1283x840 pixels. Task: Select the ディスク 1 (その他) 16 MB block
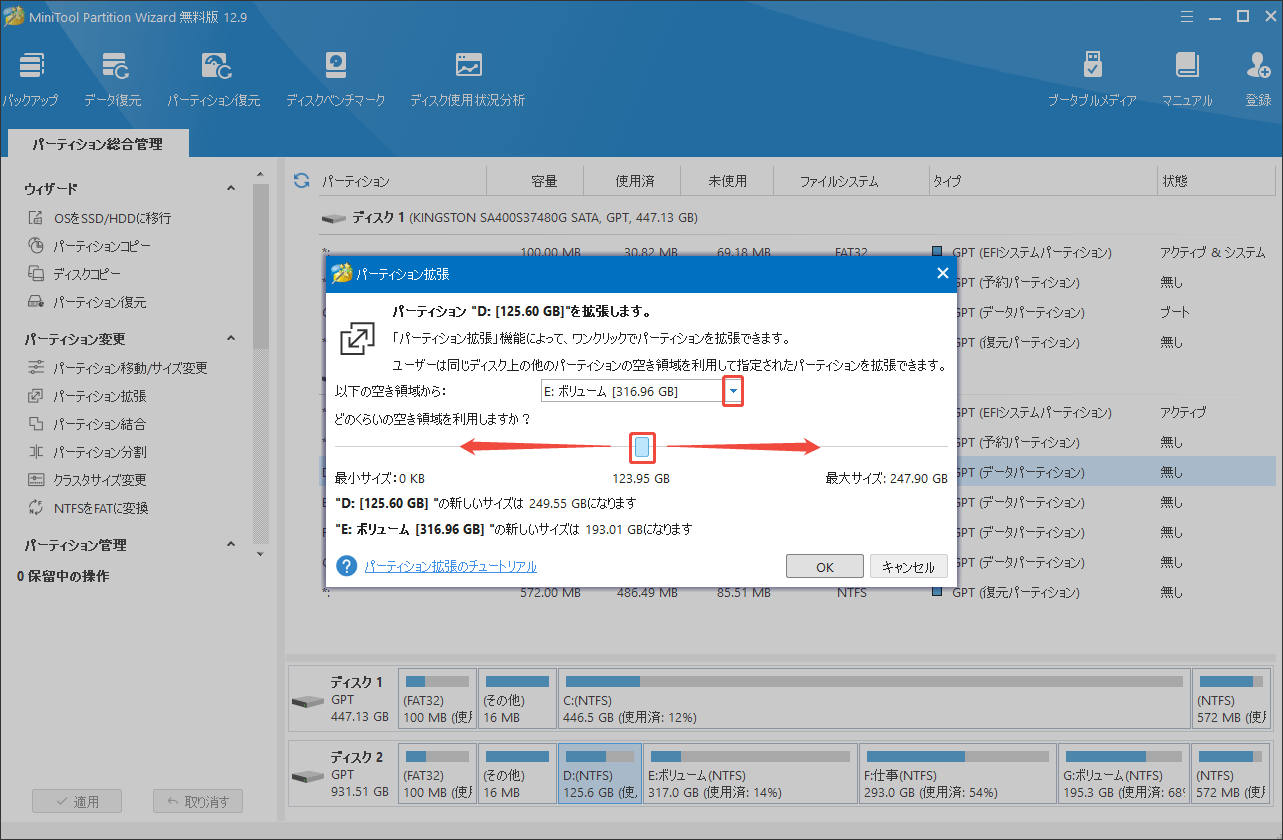point(517,698)
